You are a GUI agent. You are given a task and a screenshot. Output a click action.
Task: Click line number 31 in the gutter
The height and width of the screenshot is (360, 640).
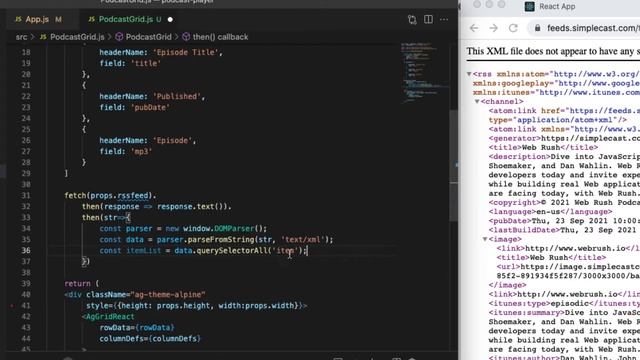(26, 196)
